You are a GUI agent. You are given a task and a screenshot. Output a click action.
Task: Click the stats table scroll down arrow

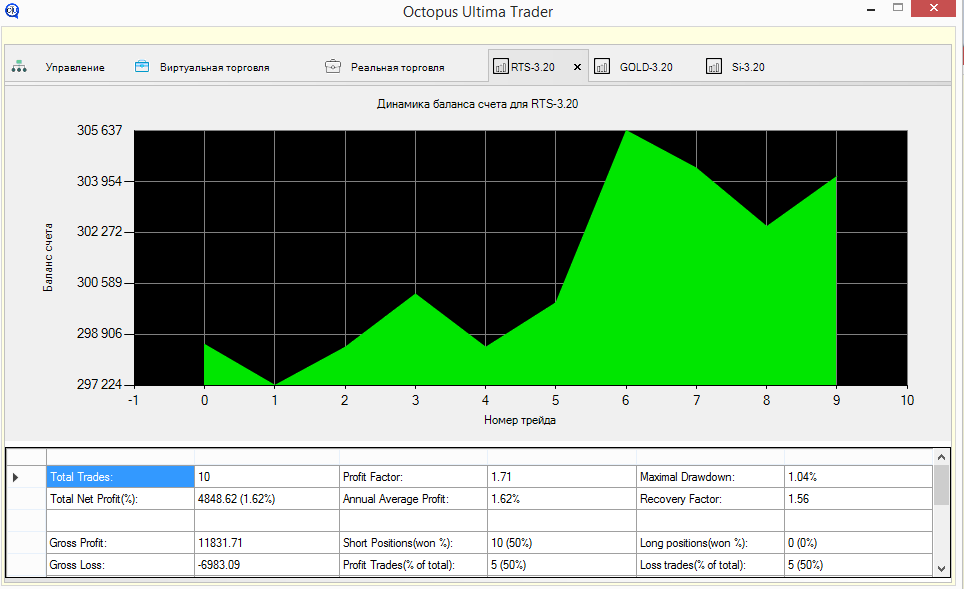pos(941,569)
